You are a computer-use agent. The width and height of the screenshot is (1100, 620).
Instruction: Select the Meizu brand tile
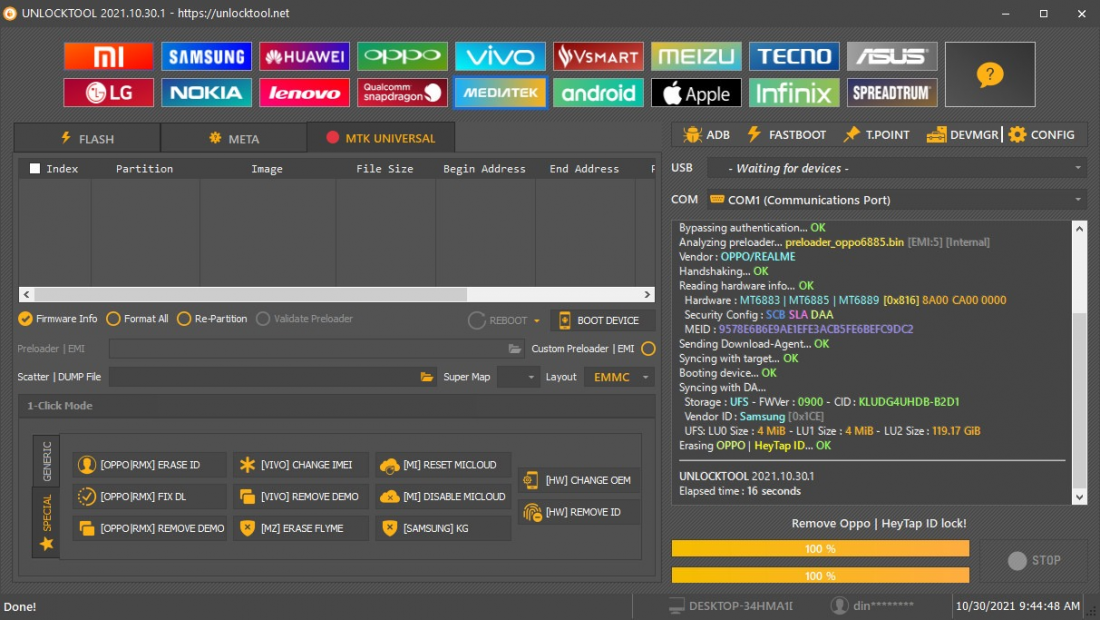tap(696, 56)
